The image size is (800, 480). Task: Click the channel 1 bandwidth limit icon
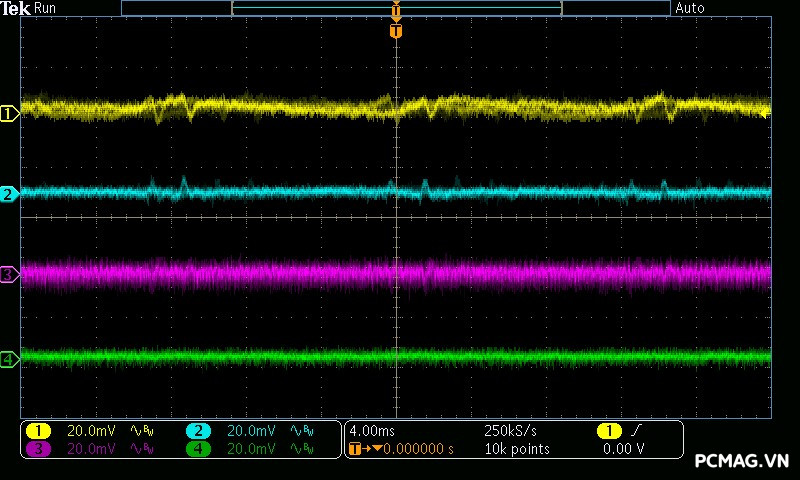140,431
